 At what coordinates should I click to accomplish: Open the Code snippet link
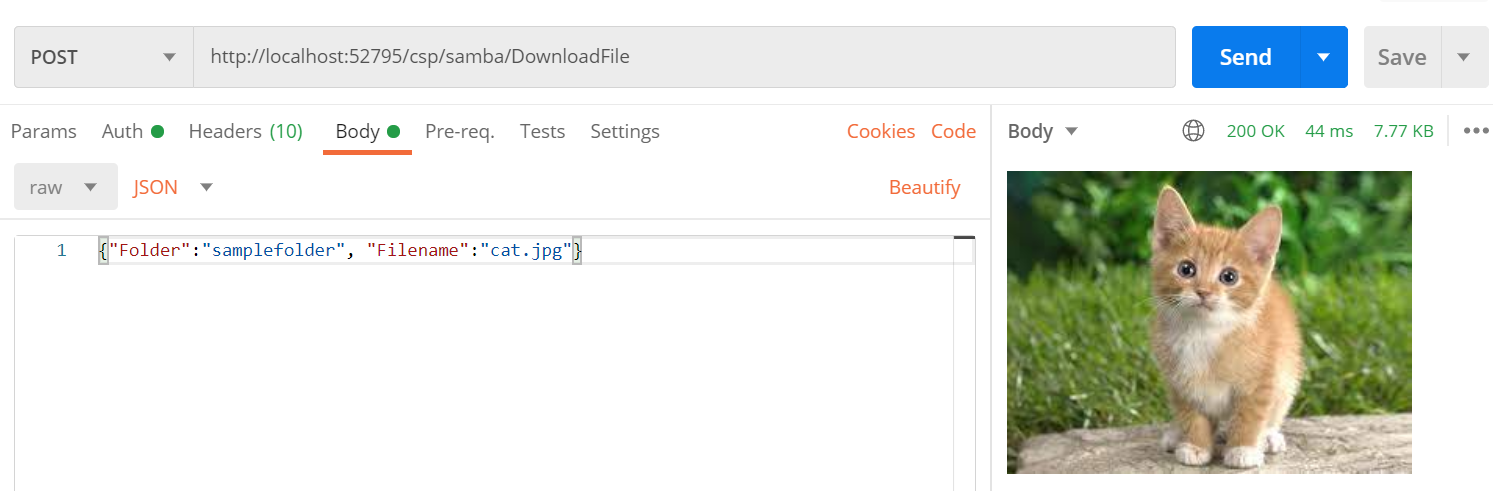click(x=953, y=131)
